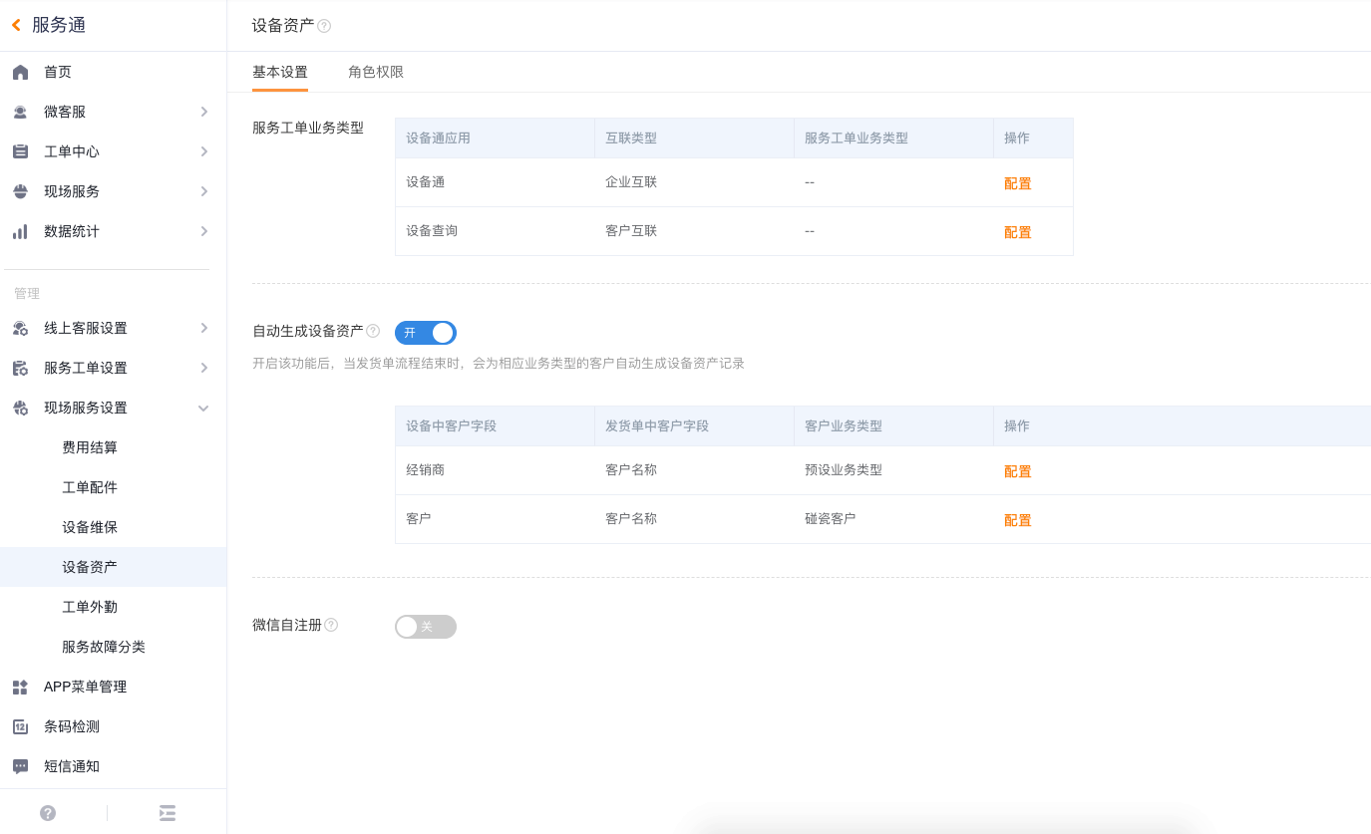1371x834 pixels.
Task: Open 设备维保 in the sidebar
Action: pos(90,527)
